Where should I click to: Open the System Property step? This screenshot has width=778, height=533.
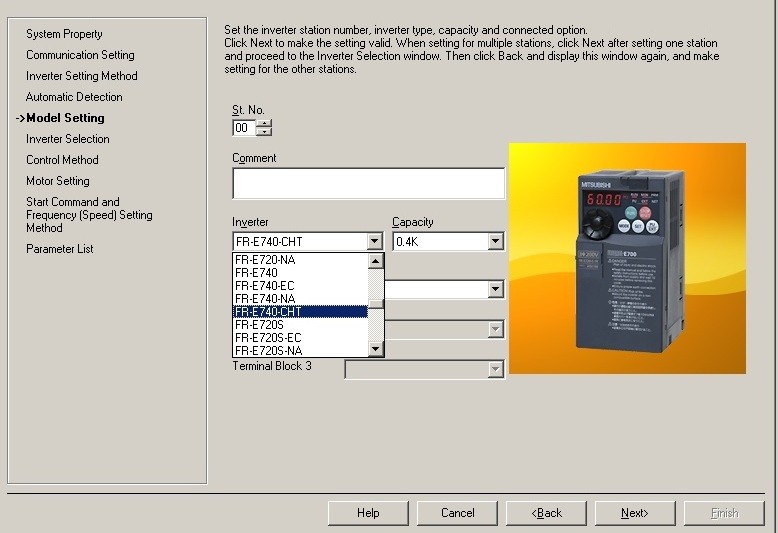[64, 34]
